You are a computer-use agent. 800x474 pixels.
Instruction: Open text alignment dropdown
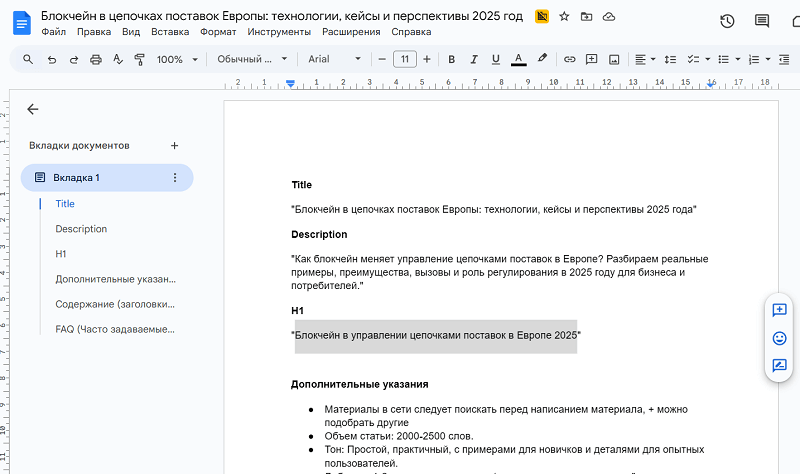(645, 59)
